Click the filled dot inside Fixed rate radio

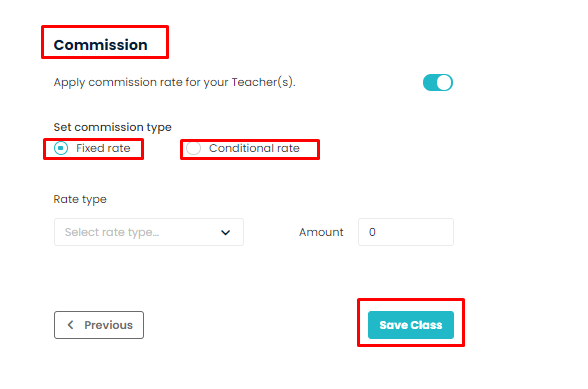61,148
